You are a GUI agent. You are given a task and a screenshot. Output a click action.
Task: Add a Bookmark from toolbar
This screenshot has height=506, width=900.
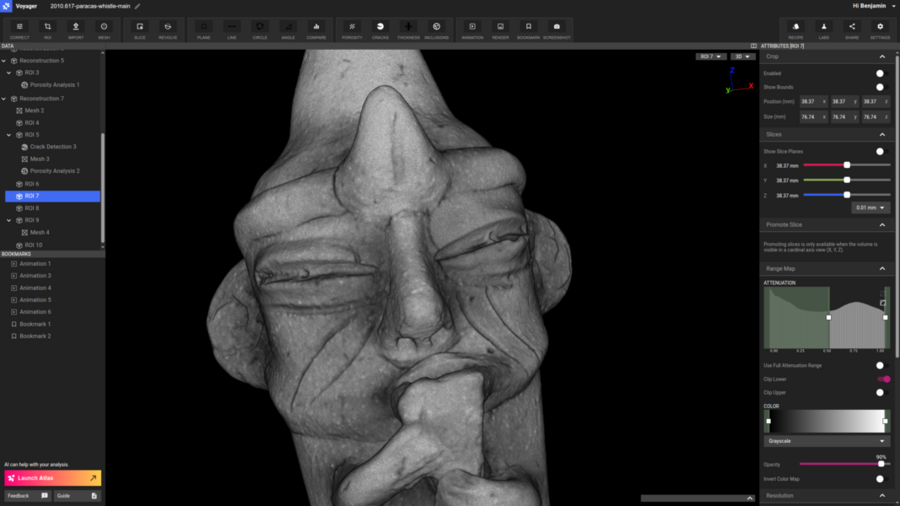[529, 30]
